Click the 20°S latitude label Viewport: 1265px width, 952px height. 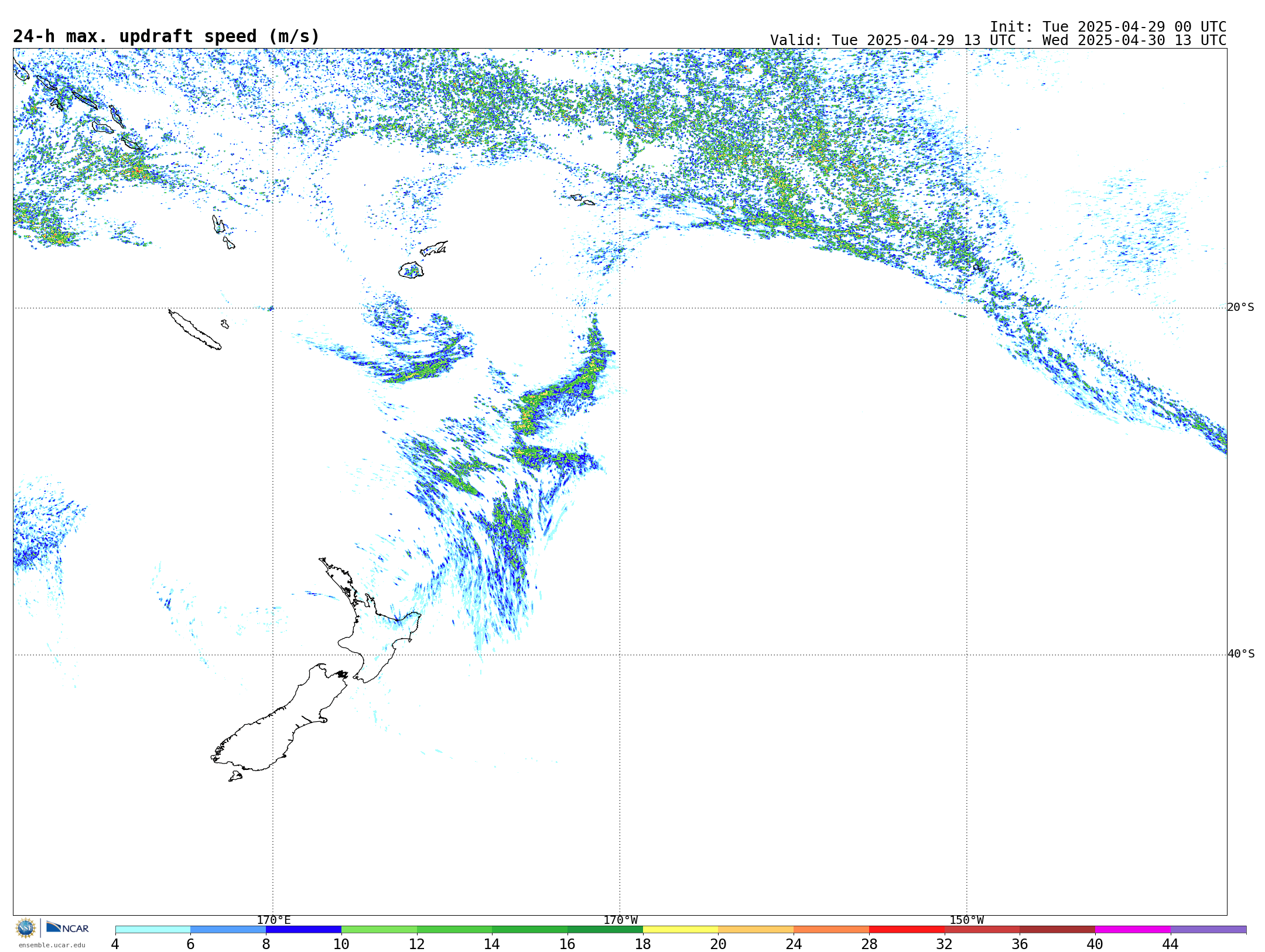coord(1241,307)
